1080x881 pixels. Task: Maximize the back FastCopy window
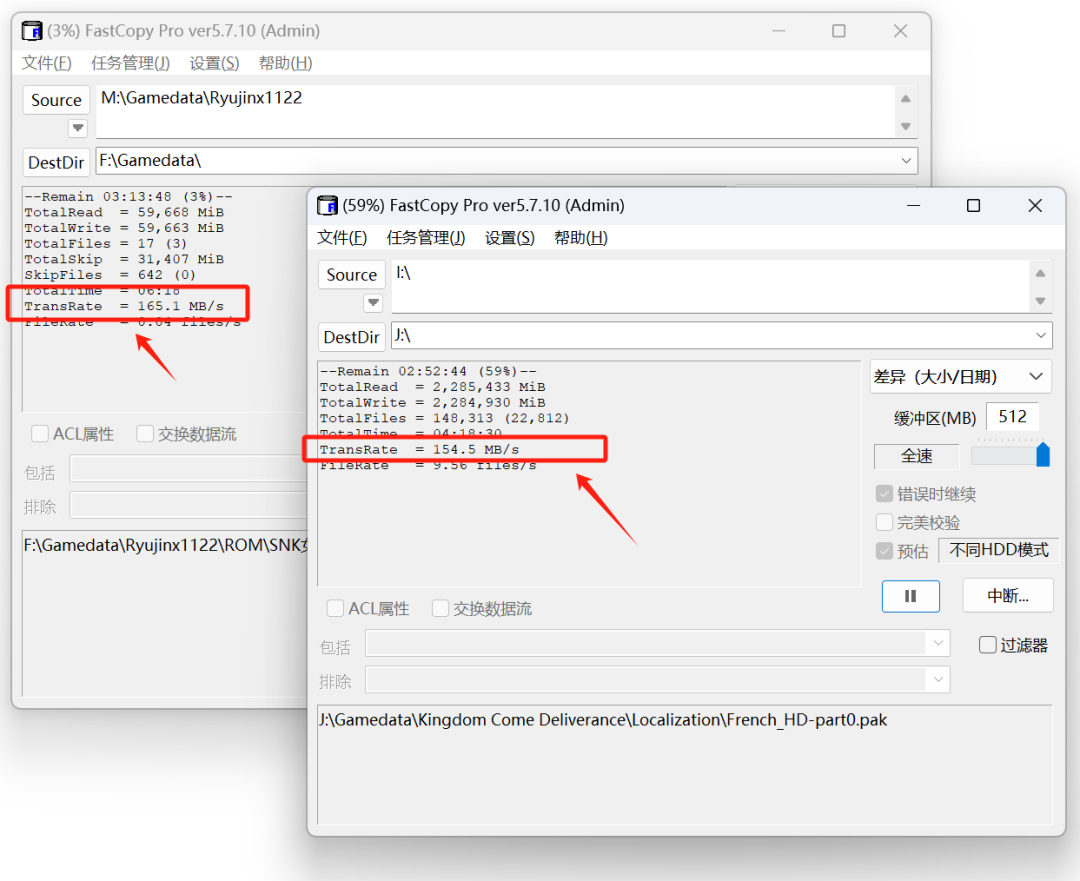click(x=838, y=31)
